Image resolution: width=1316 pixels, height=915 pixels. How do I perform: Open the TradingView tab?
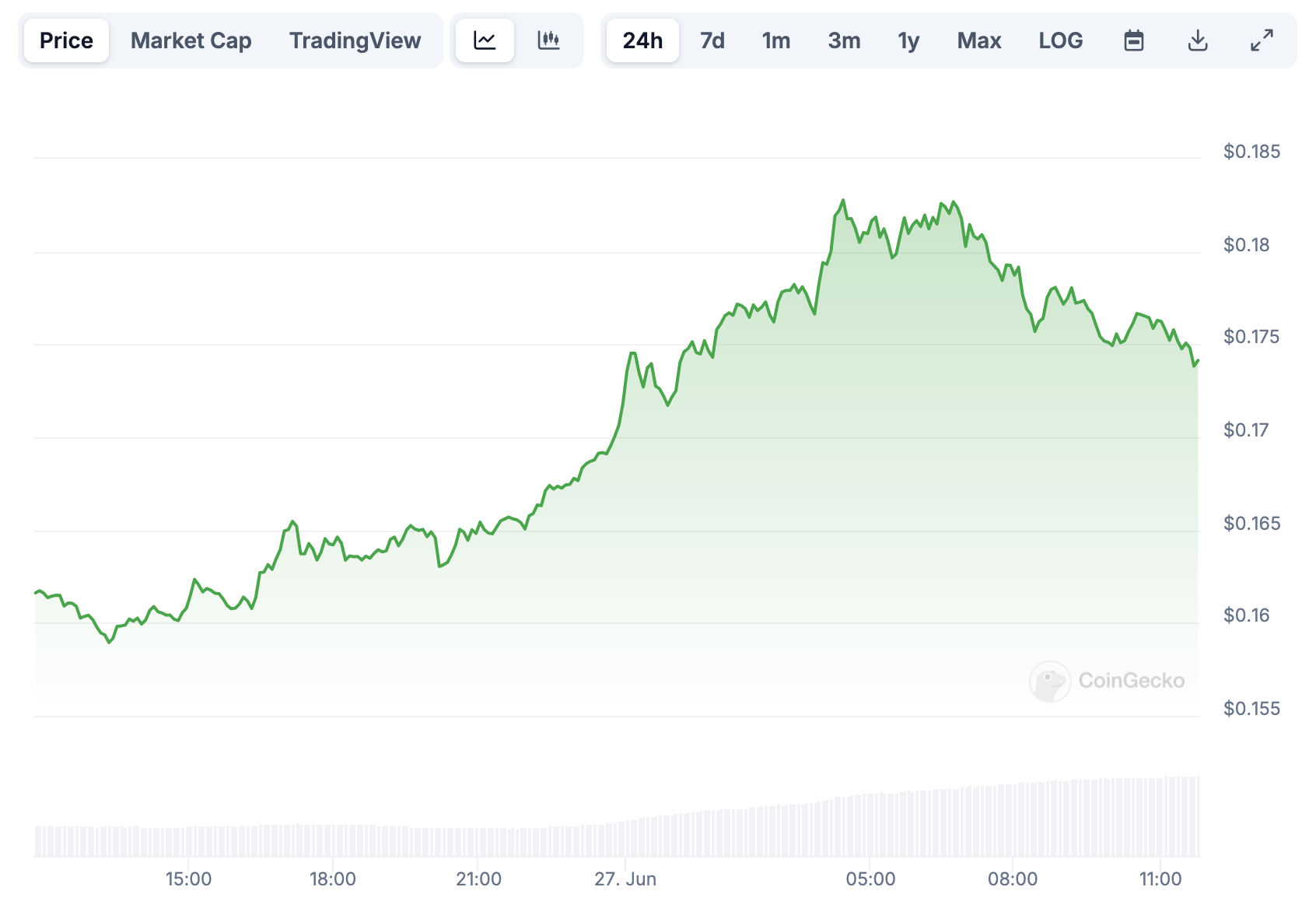coord(355,40)
